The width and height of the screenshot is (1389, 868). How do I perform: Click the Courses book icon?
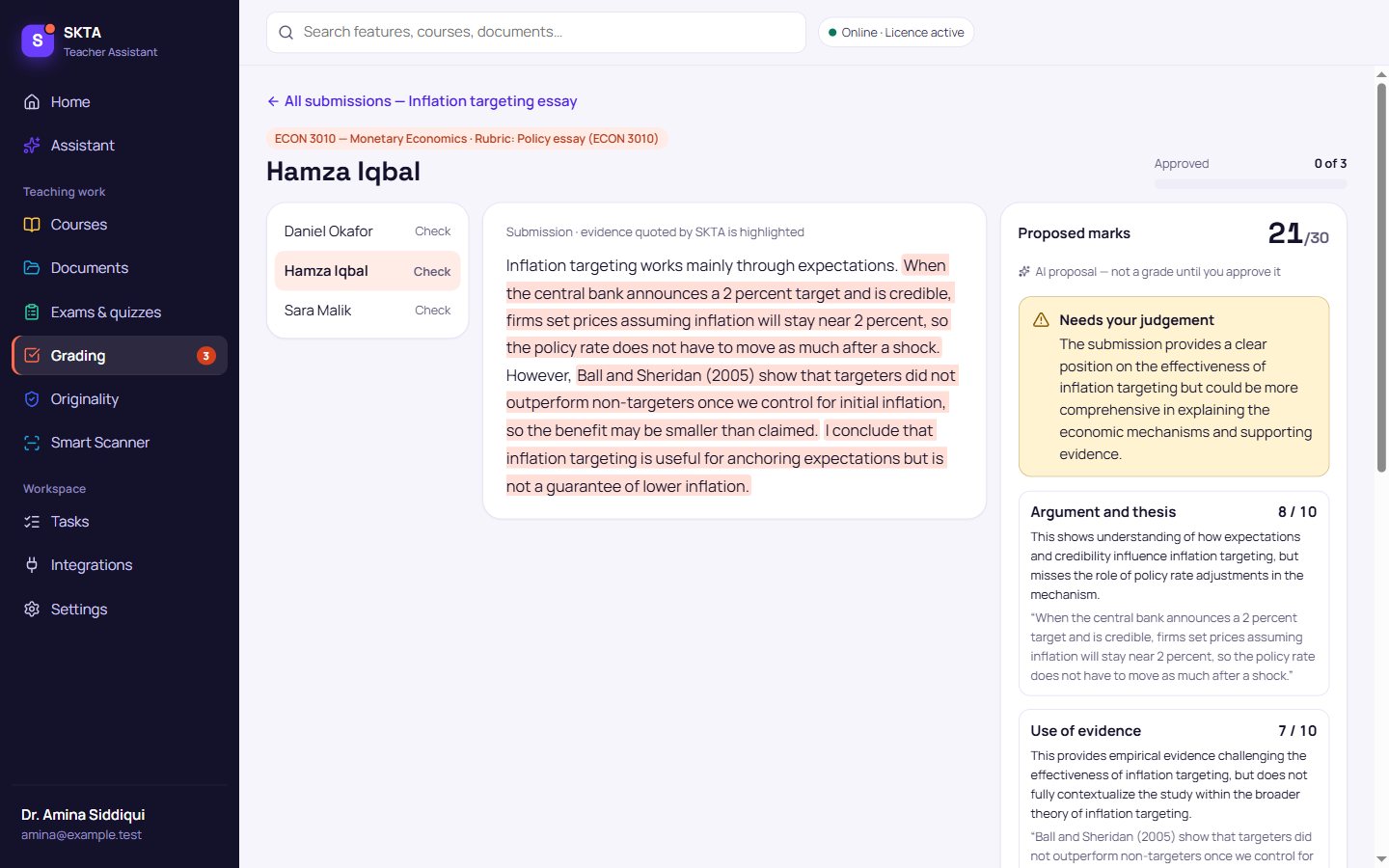point(32,225)
